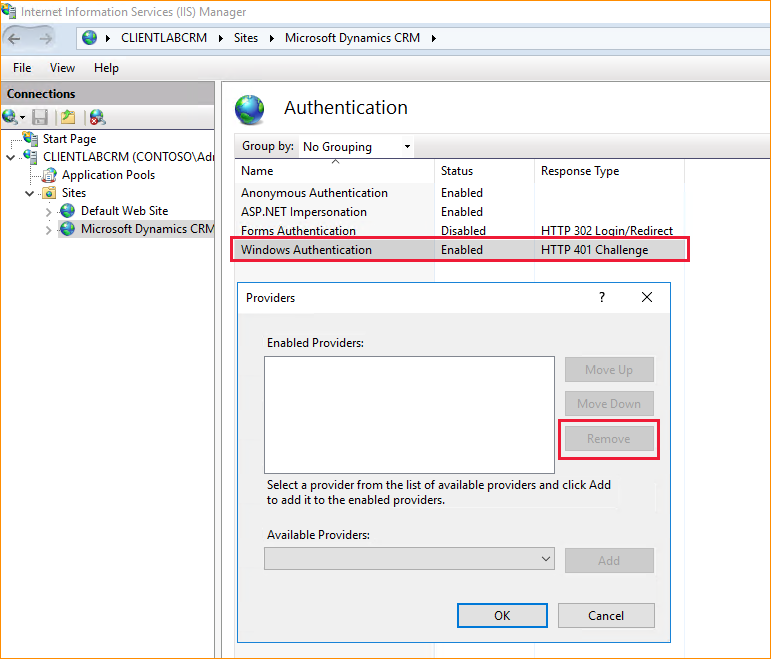Click the Move Down button
Viewport: 771px width, 659px height.
click(609, 404)
